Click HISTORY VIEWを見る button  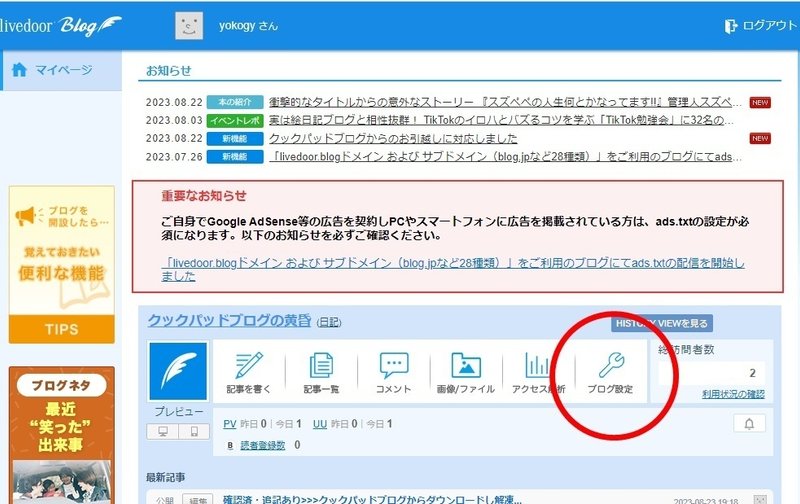coord(662,323)
